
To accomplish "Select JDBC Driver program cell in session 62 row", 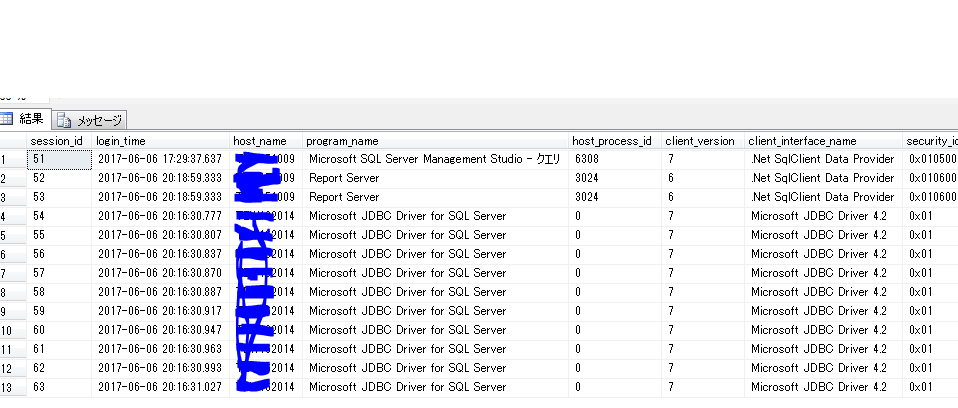I will 436,368.
